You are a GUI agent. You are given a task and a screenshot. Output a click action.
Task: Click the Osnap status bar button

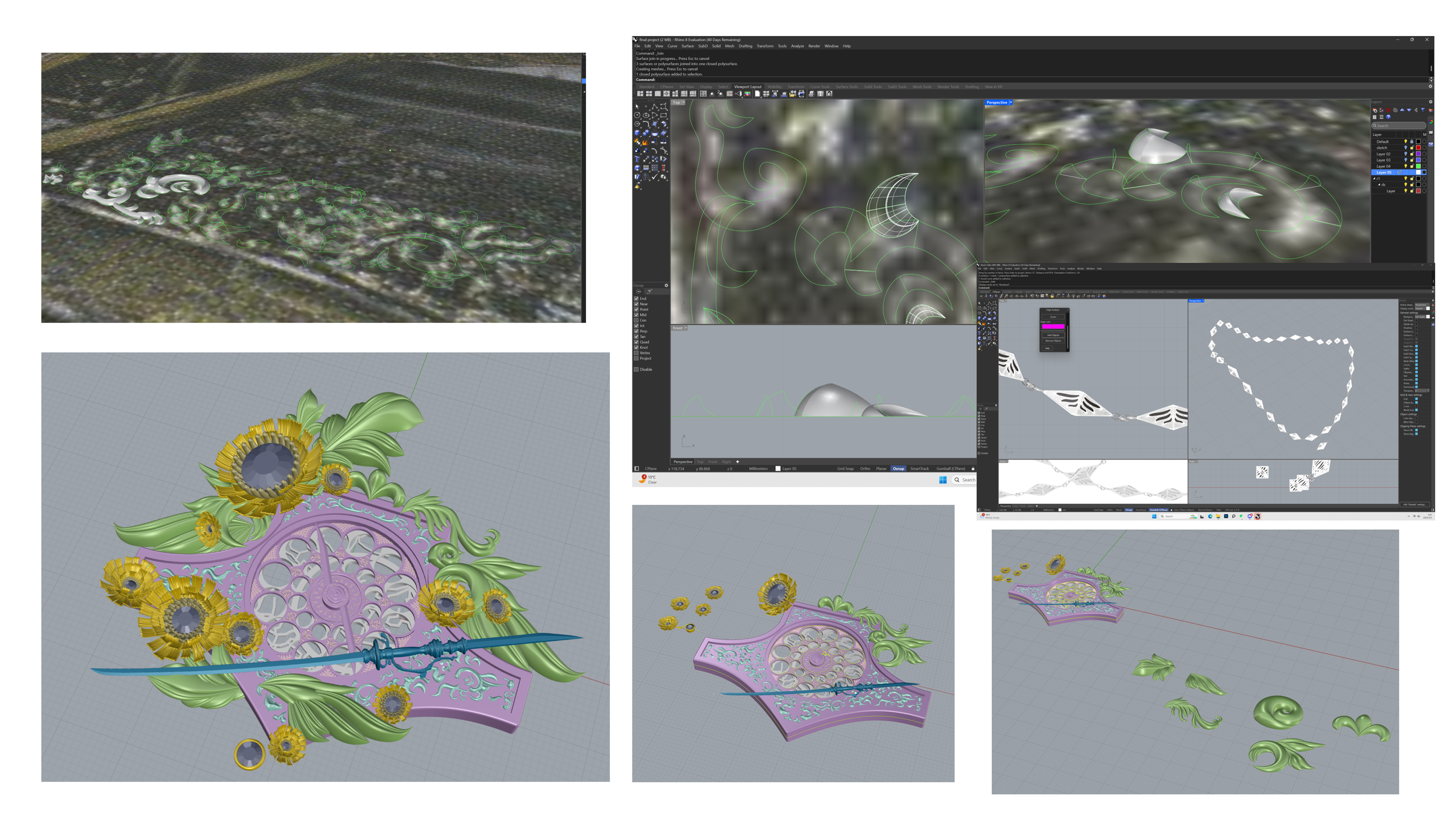click(899, 468)
